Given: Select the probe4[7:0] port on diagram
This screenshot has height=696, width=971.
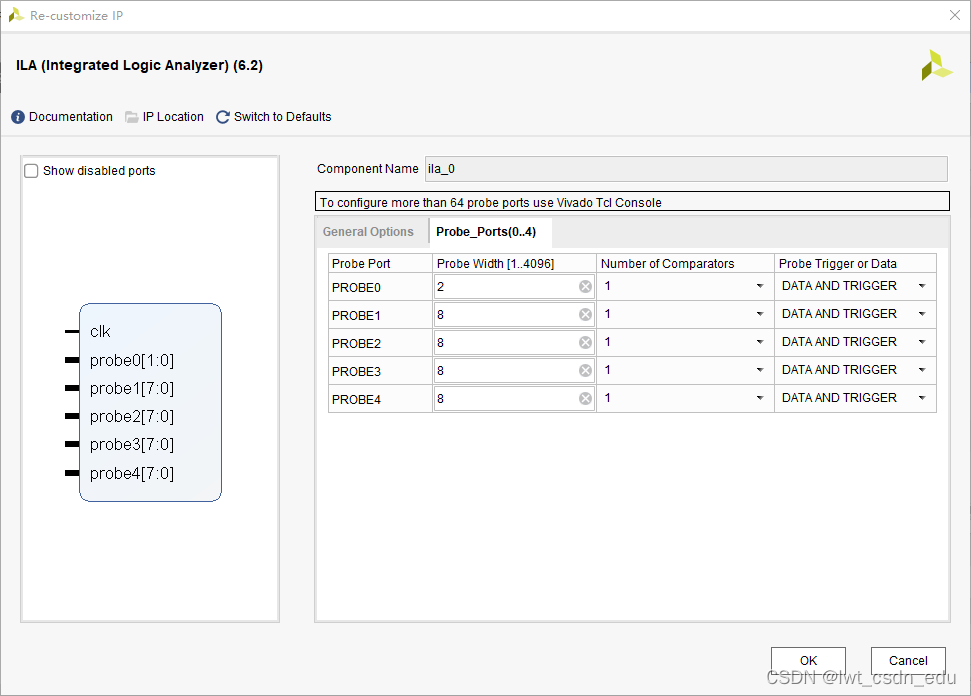Looking at the screenshot, I should (131, 474).
